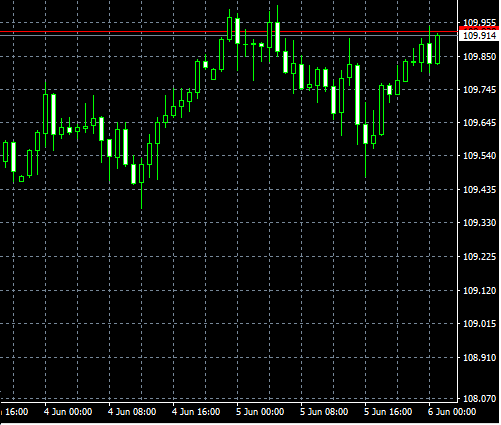The height and width of the screenshot is (425, 501).
Task: Click the 109.015 price axis label
Action: [x=480, y=324]
